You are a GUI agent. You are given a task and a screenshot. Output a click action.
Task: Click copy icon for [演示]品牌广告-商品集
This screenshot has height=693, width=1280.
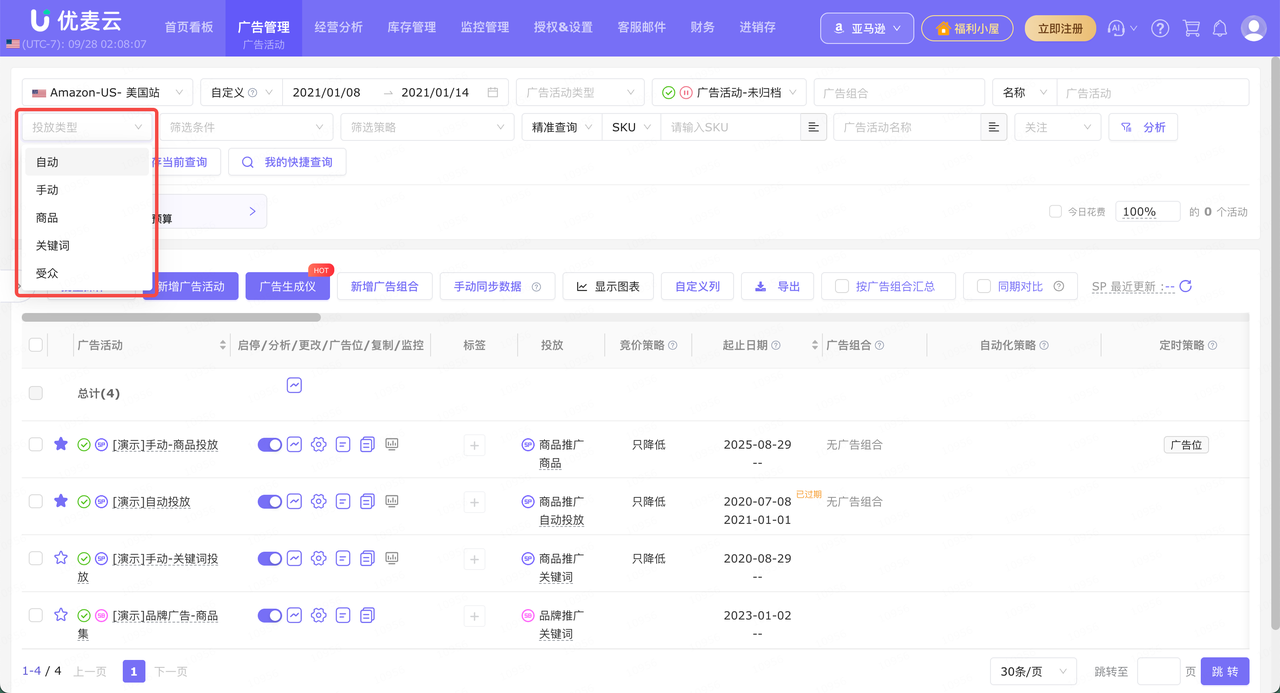367,615
